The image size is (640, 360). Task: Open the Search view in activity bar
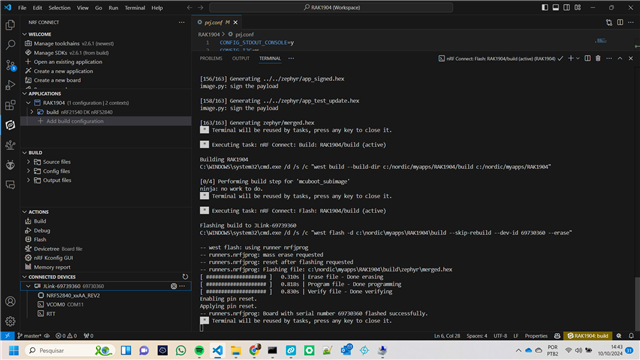click(x=10, y=44)
